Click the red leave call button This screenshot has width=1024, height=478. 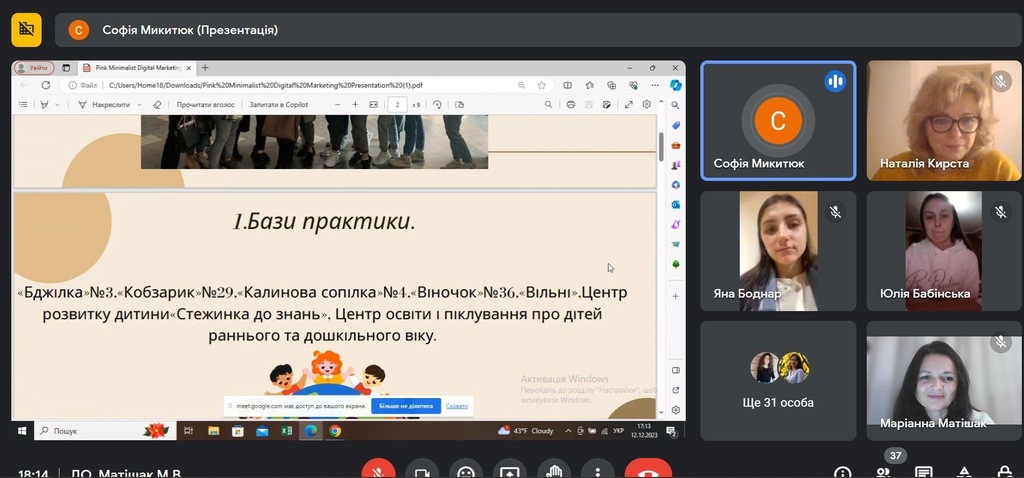pos(648,471)
